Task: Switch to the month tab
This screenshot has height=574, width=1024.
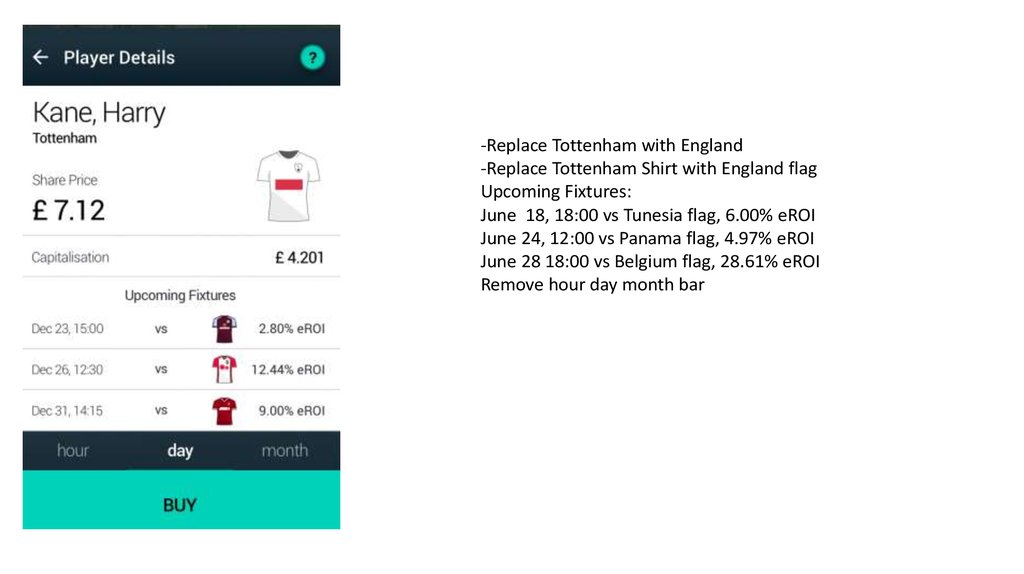Action: tap(285, 451)
